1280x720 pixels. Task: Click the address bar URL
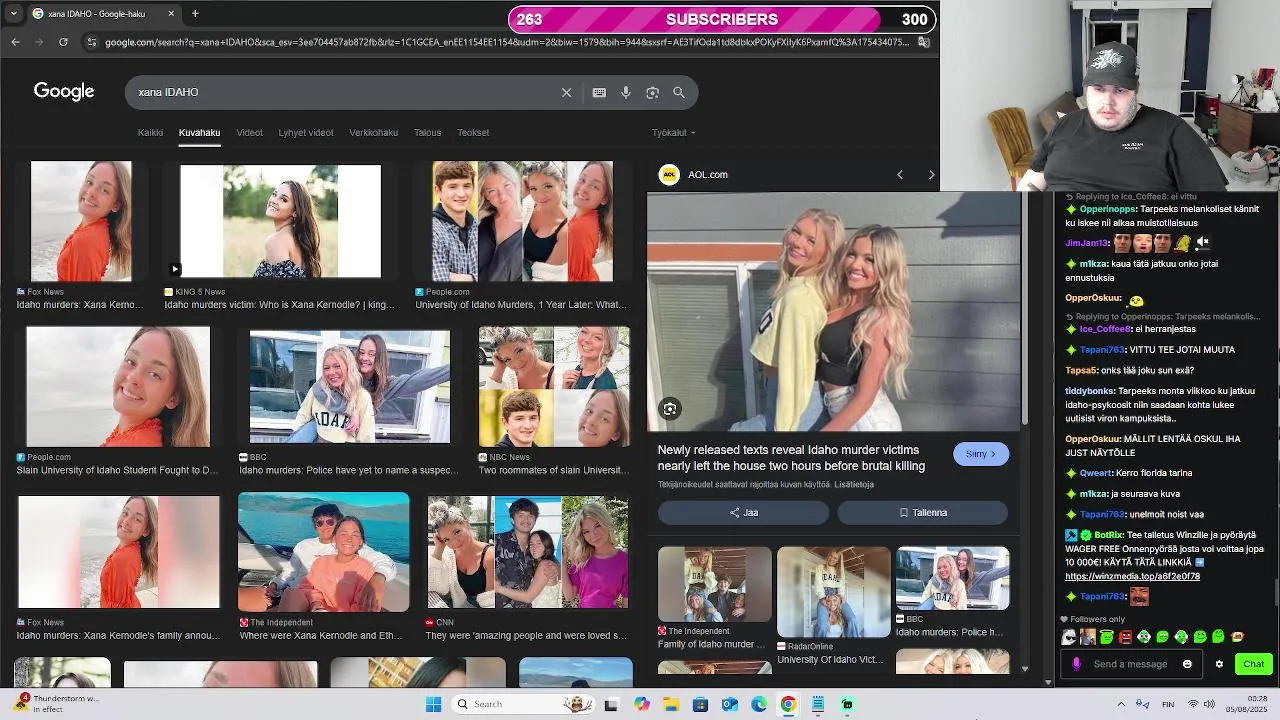click(507, 42)
